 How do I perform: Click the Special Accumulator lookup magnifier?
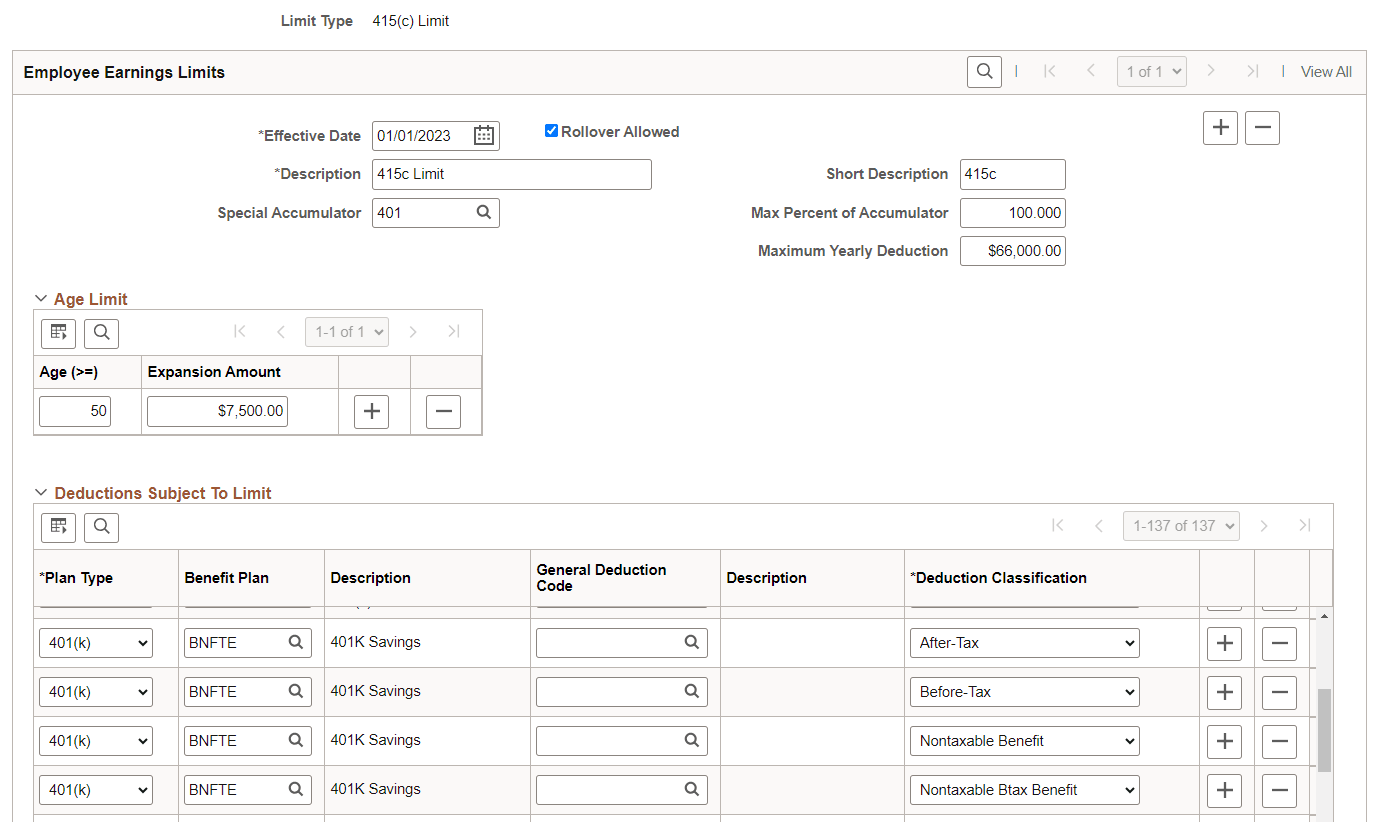coord(484,212)
